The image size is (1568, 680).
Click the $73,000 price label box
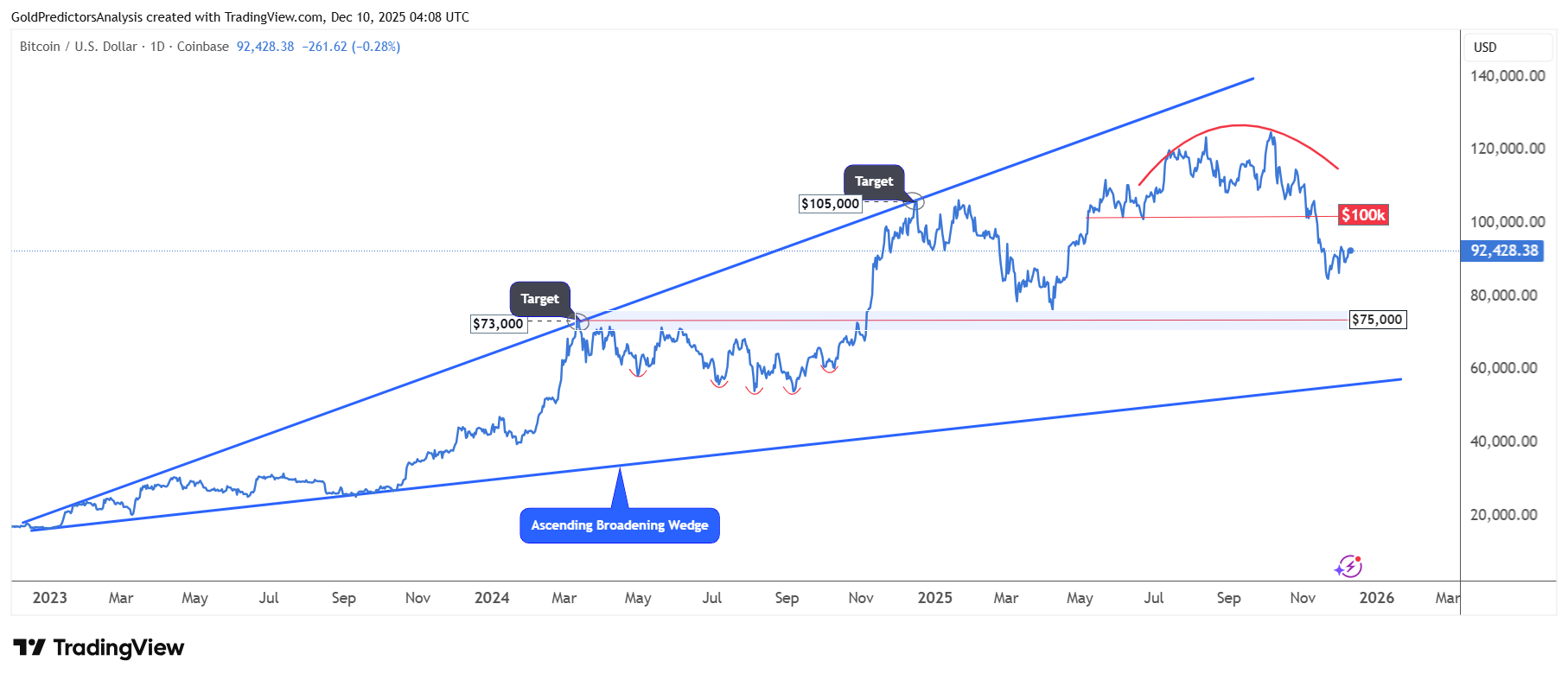point(498,324)
